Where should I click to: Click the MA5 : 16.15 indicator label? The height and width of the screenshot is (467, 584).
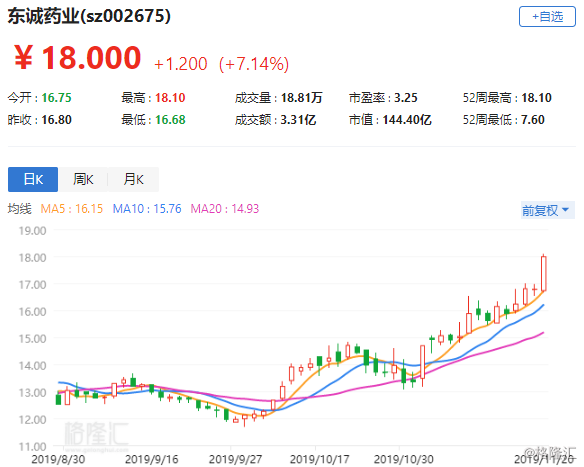pyautogui.click(x=72, y=209)
